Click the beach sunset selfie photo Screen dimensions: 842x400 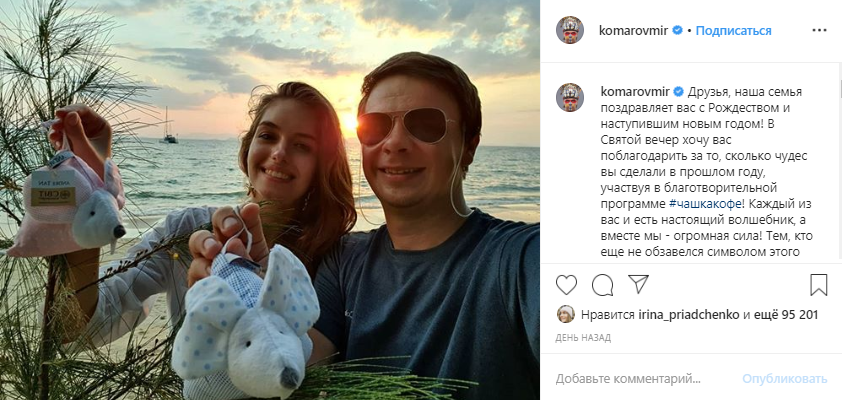270,200
